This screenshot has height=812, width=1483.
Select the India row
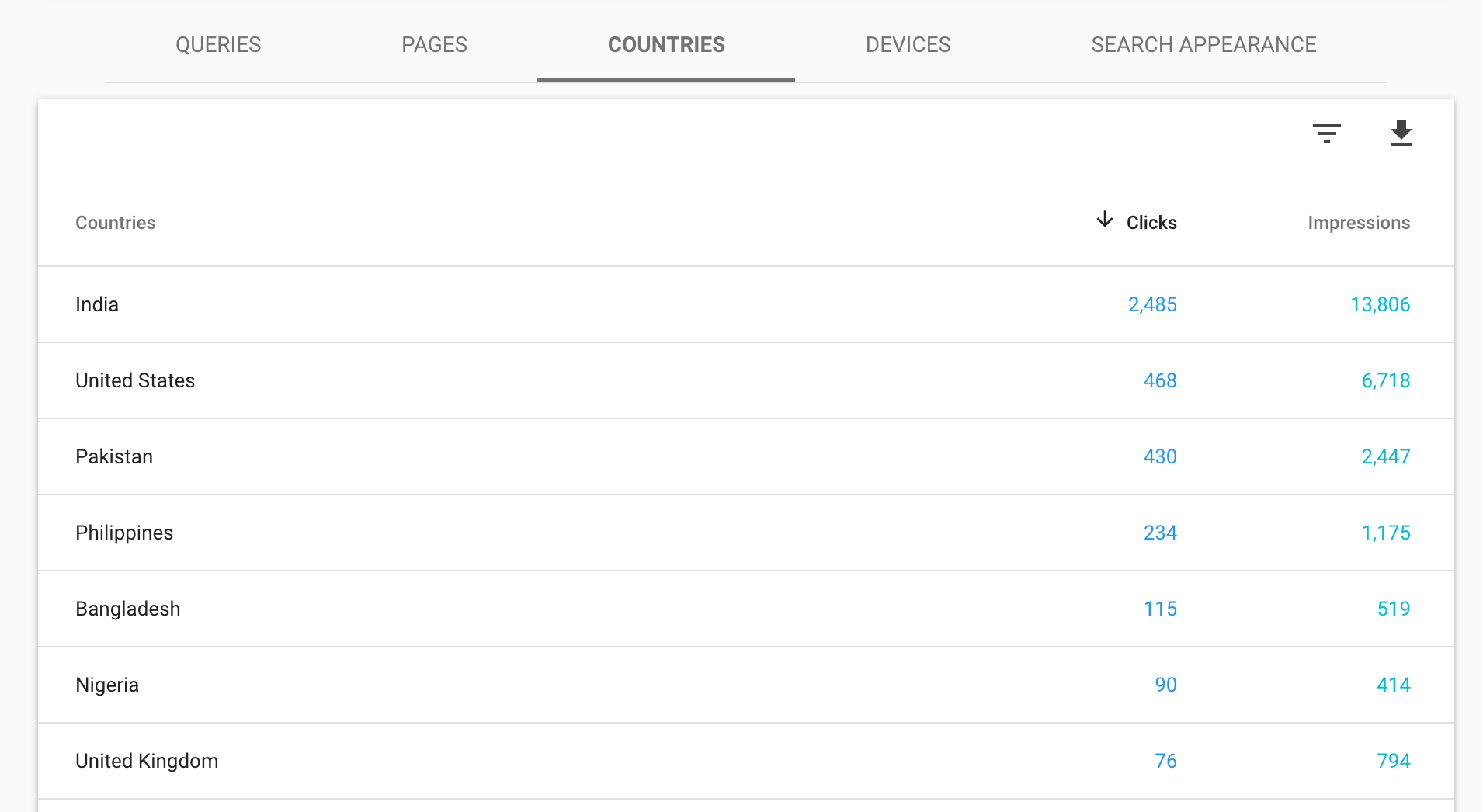tap(97, 304)
